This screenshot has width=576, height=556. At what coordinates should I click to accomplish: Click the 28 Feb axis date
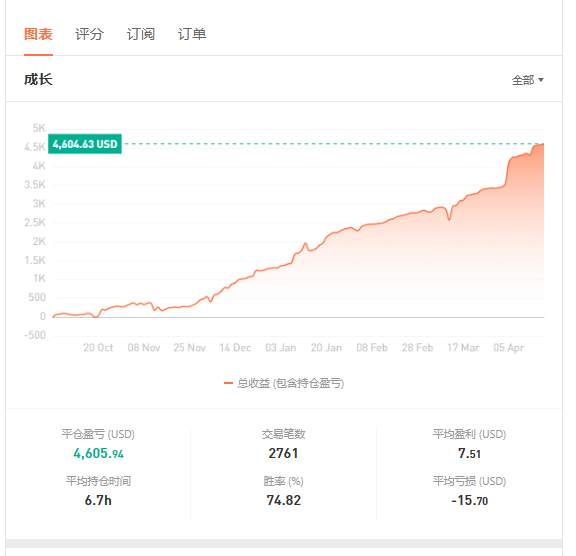[418, 347]
